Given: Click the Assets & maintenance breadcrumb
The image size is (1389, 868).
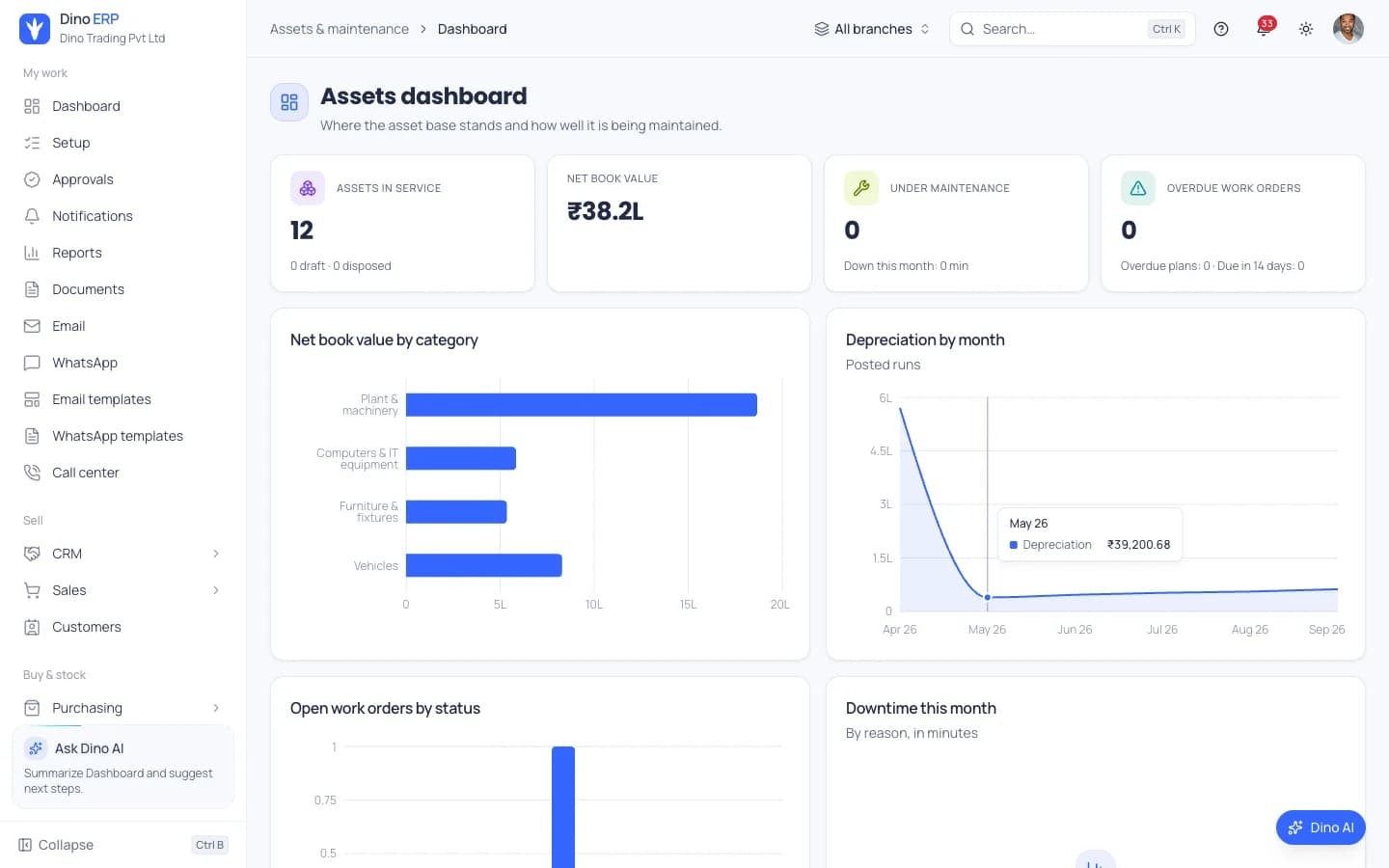Looking at the screenshot, I should coord(340,29).
